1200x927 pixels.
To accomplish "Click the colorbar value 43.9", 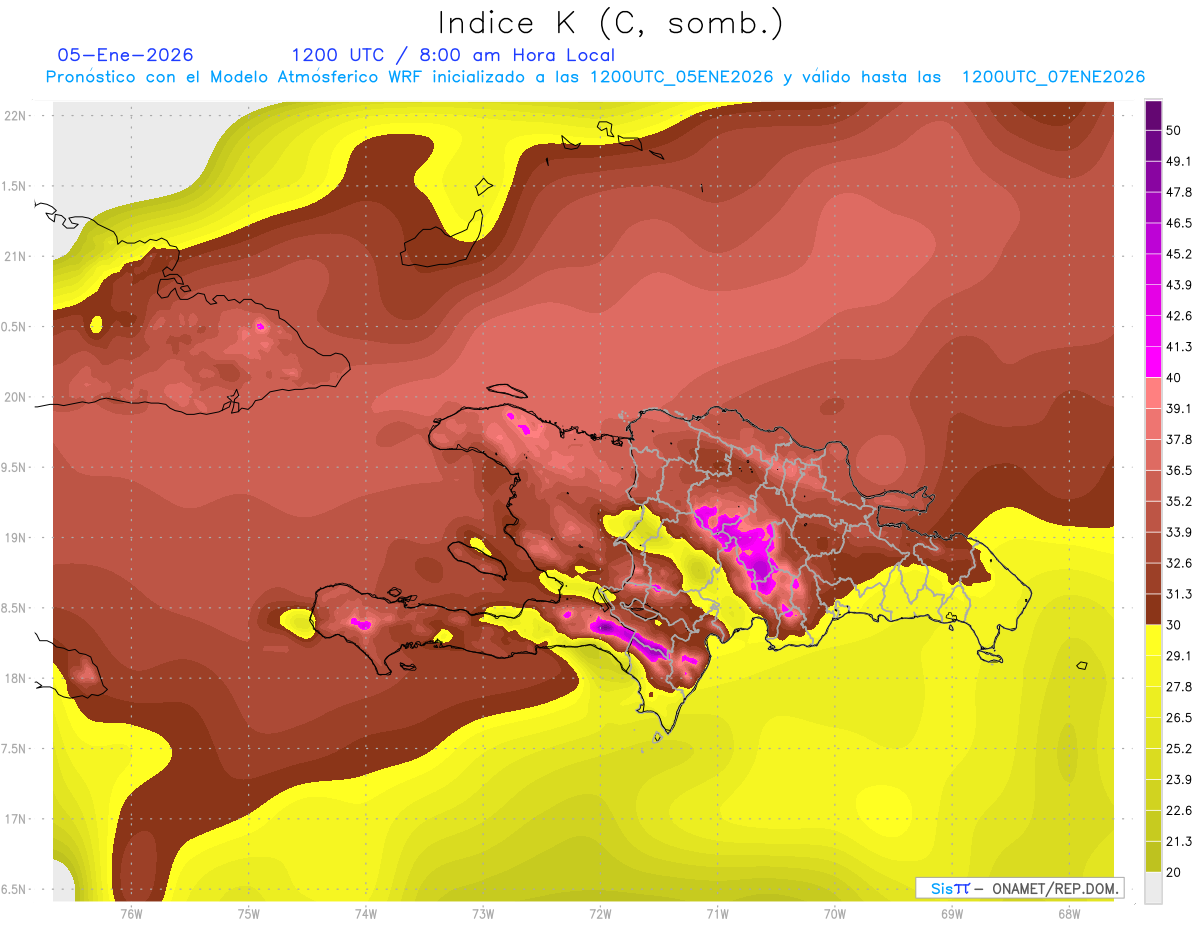I will pyautogui.click(x=1179, y=285).
